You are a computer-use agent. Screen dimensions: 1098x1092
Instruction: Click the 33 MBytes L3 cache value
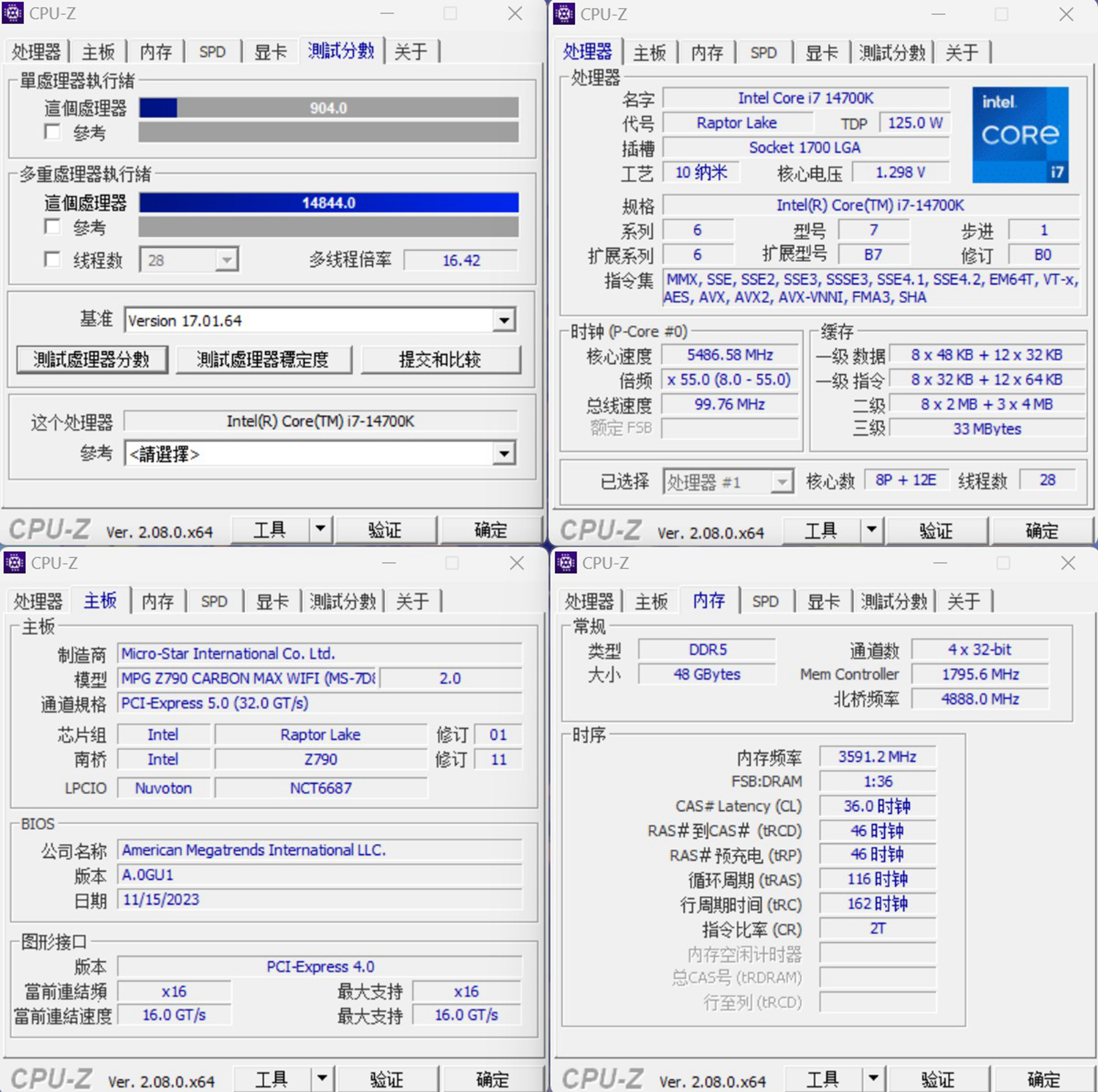click(987, 429)
